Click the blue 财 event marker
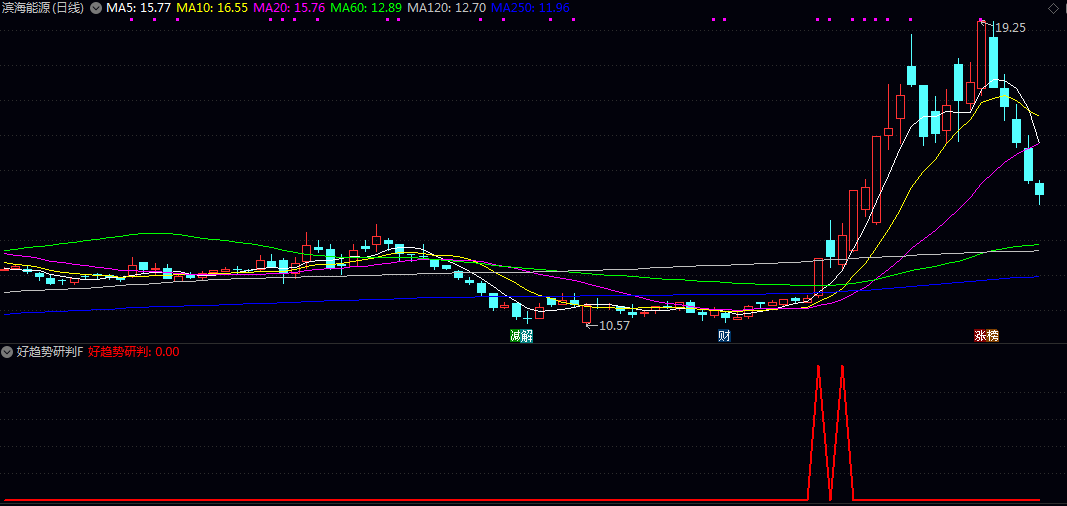 pyautogui.click(x=724, y=336)
